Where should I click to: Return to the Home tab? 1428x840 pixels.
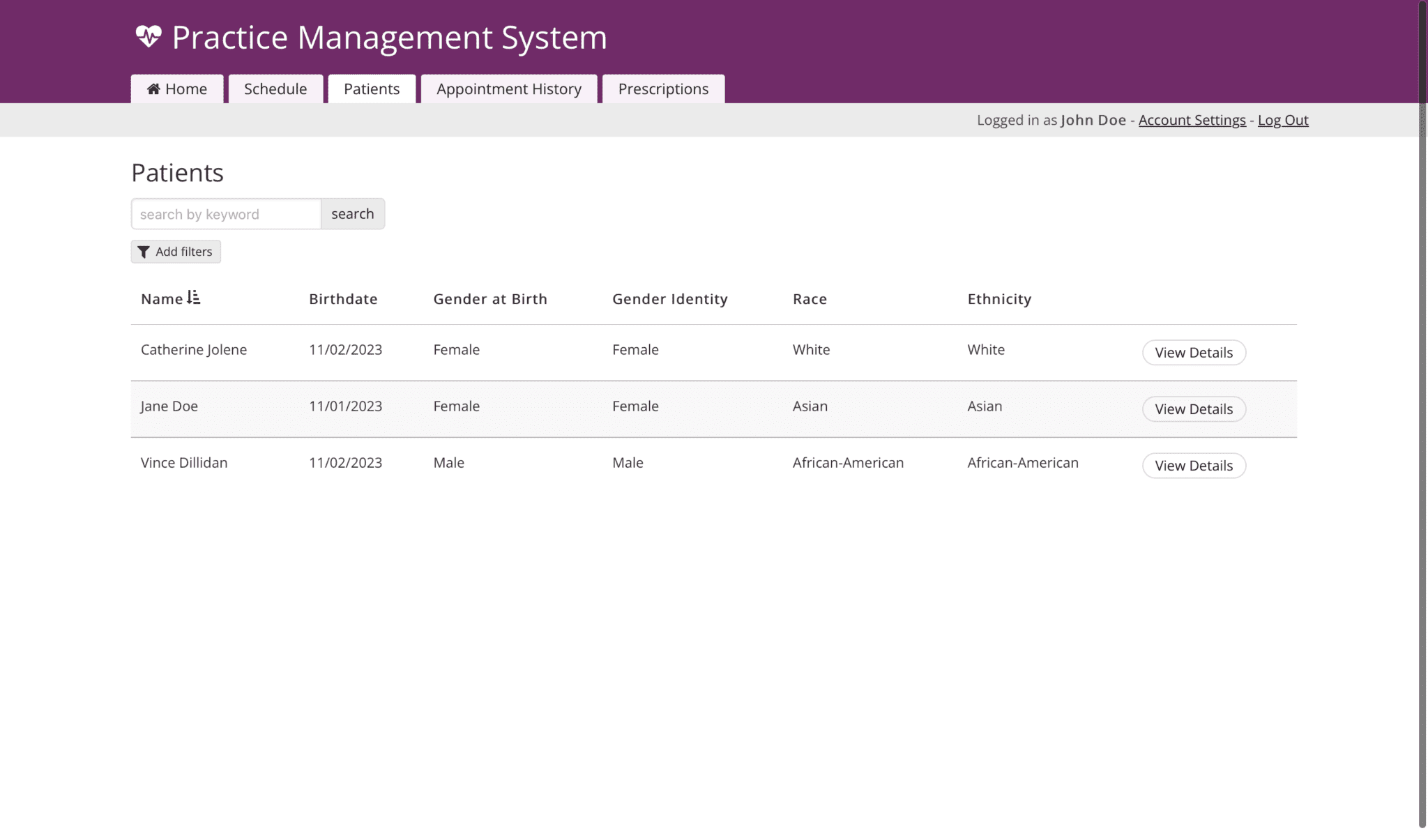[176, 89]
